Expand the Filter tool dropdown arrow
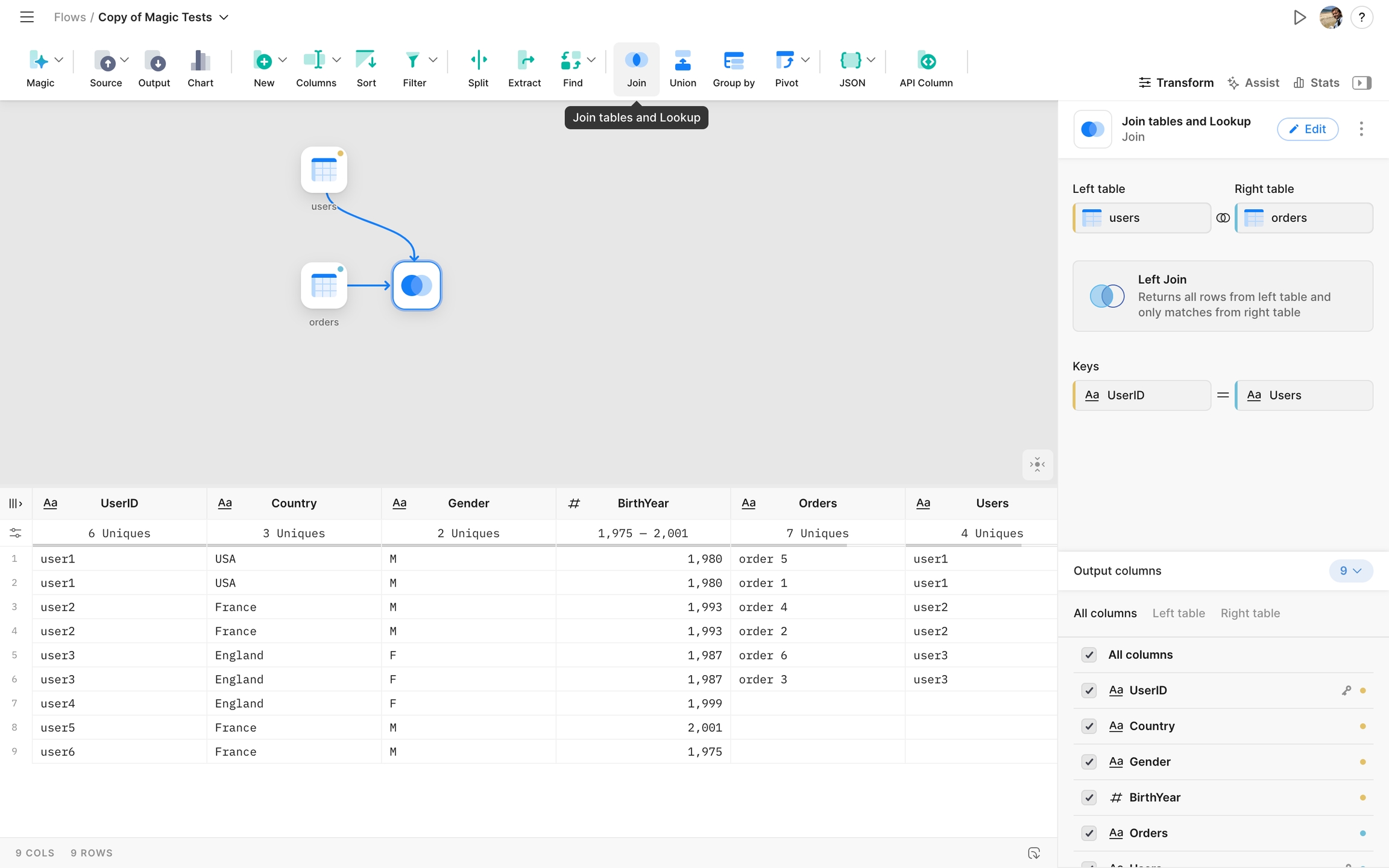 pos(433,60)
